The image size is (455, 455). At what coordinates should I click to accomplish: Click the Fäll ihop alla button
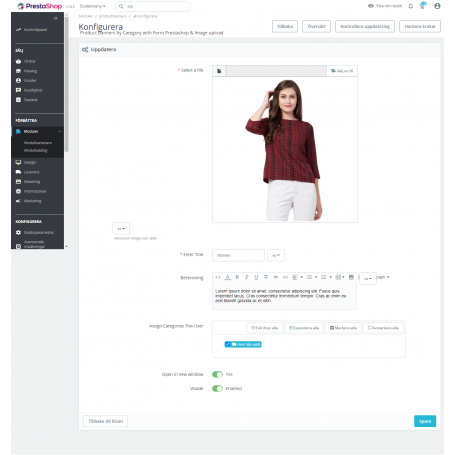point(265,328)
